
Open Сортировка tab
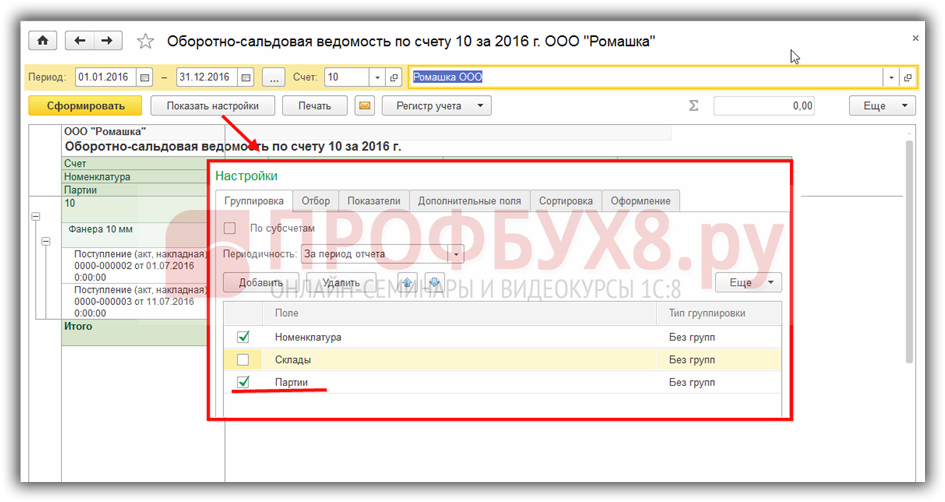566,201
